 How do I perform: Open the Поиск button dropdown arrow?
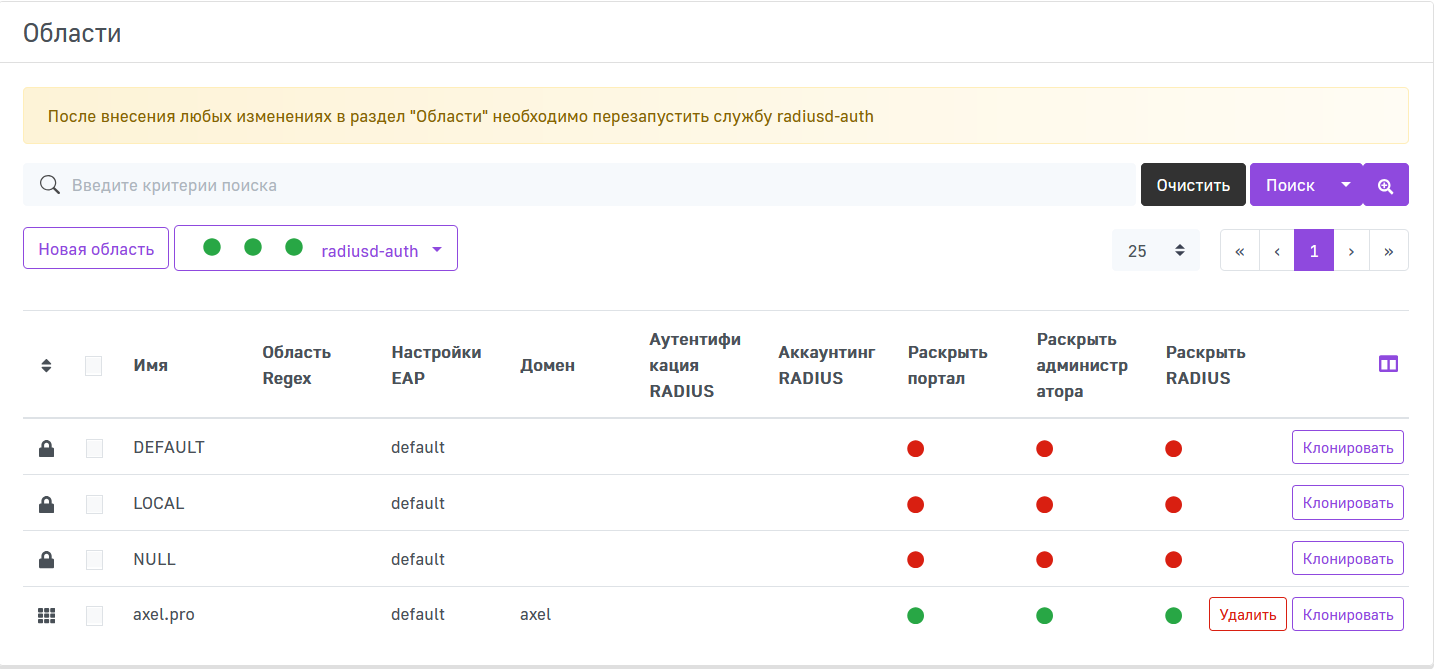click(1345, 185)
